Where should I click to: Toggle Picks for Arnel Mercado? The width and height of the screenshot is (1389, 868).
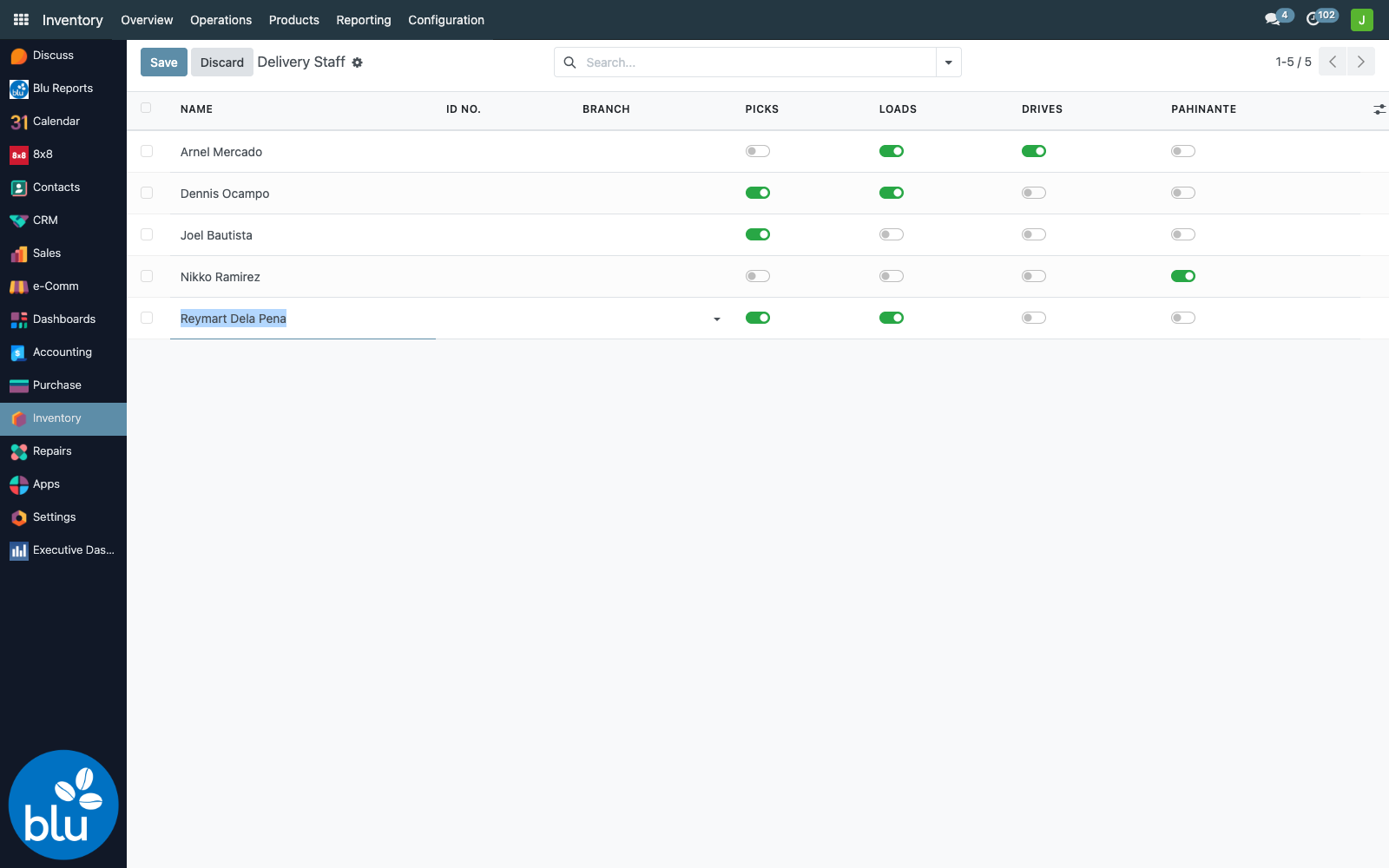click(x=758, y=151)
